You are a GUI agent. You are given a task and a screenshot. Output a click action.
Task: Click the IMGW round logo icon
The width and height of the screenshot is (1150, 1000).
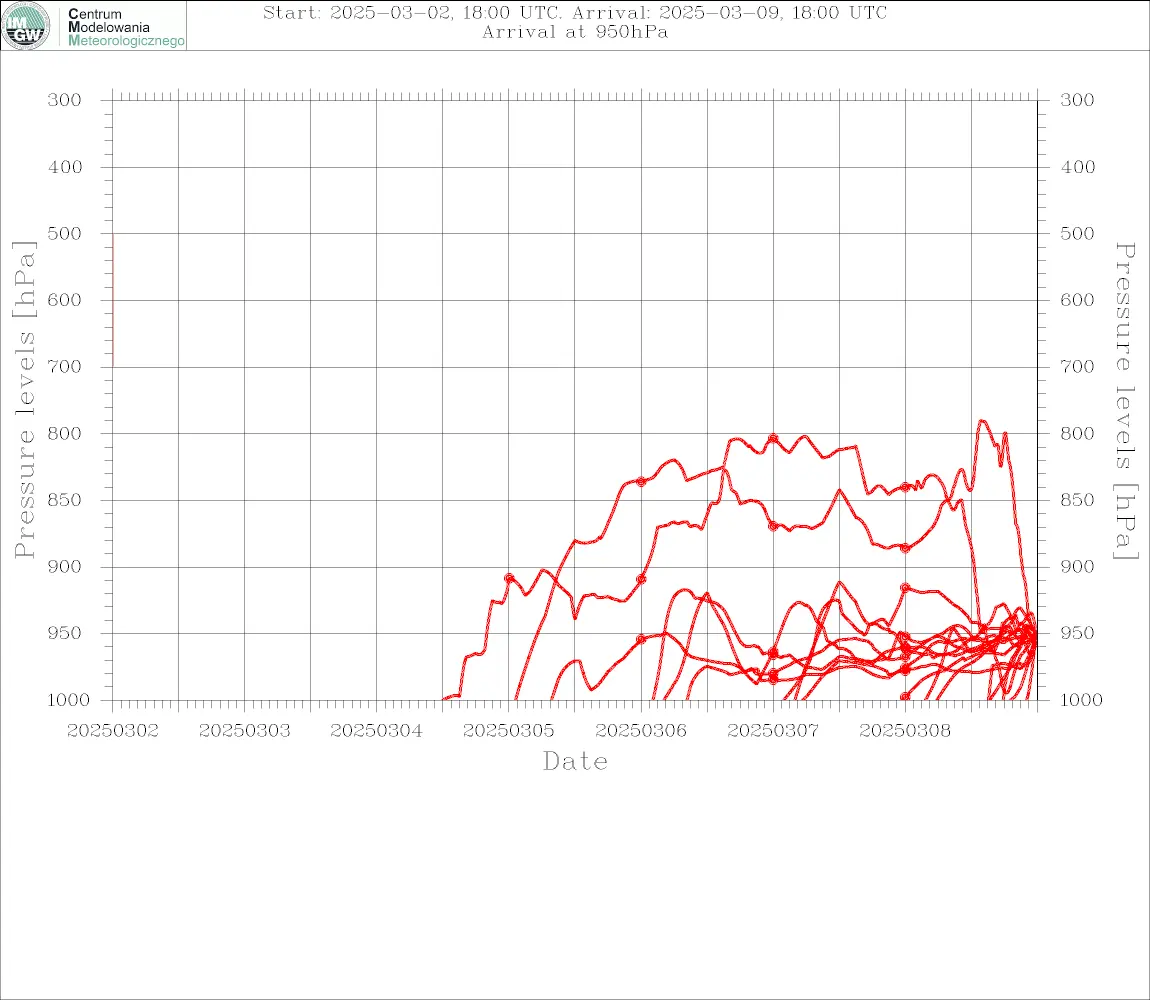point(26,26)
